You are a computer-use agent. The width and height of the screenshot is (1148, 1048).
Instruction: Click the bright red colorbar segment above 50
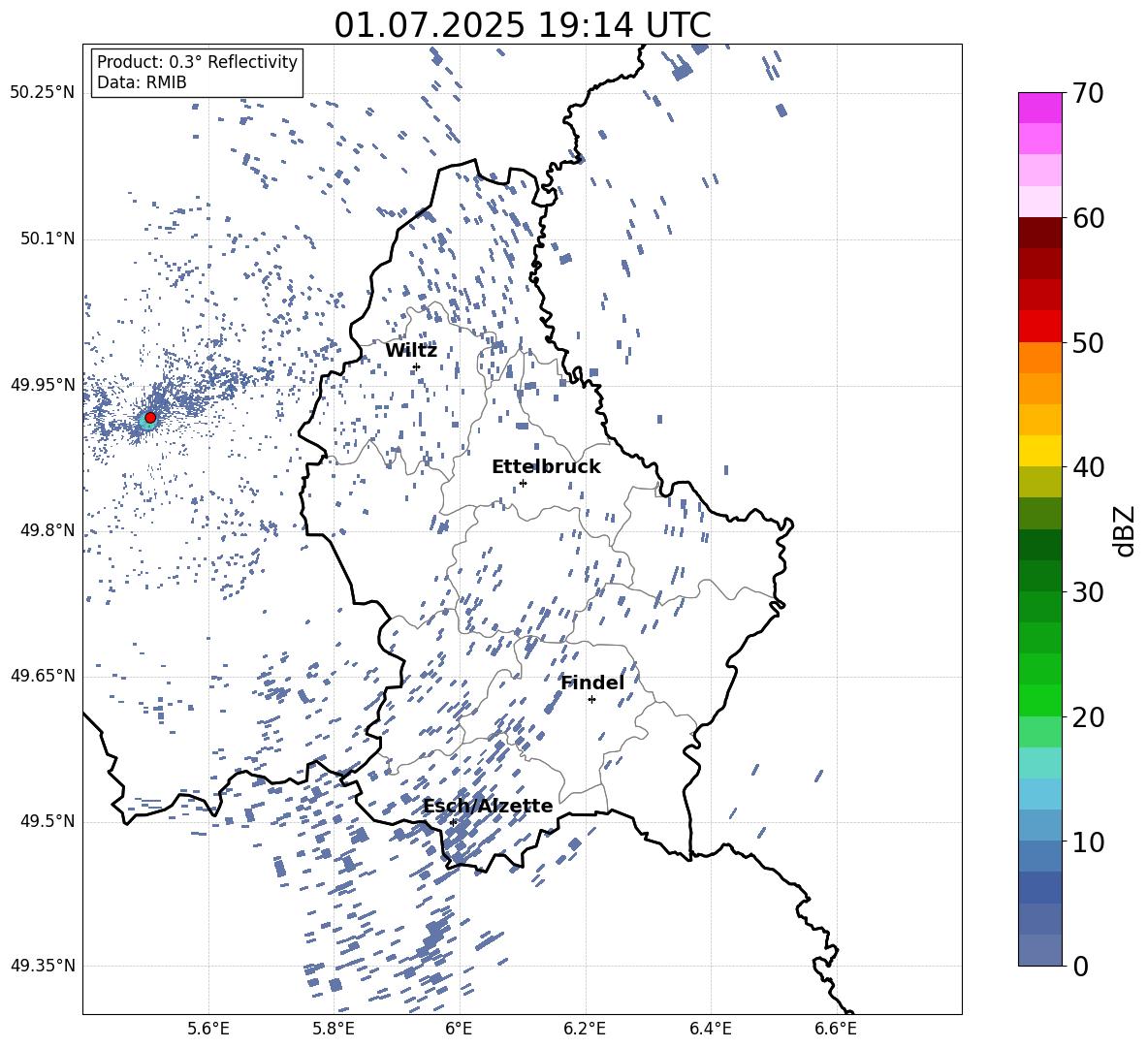coord(1040,327)
